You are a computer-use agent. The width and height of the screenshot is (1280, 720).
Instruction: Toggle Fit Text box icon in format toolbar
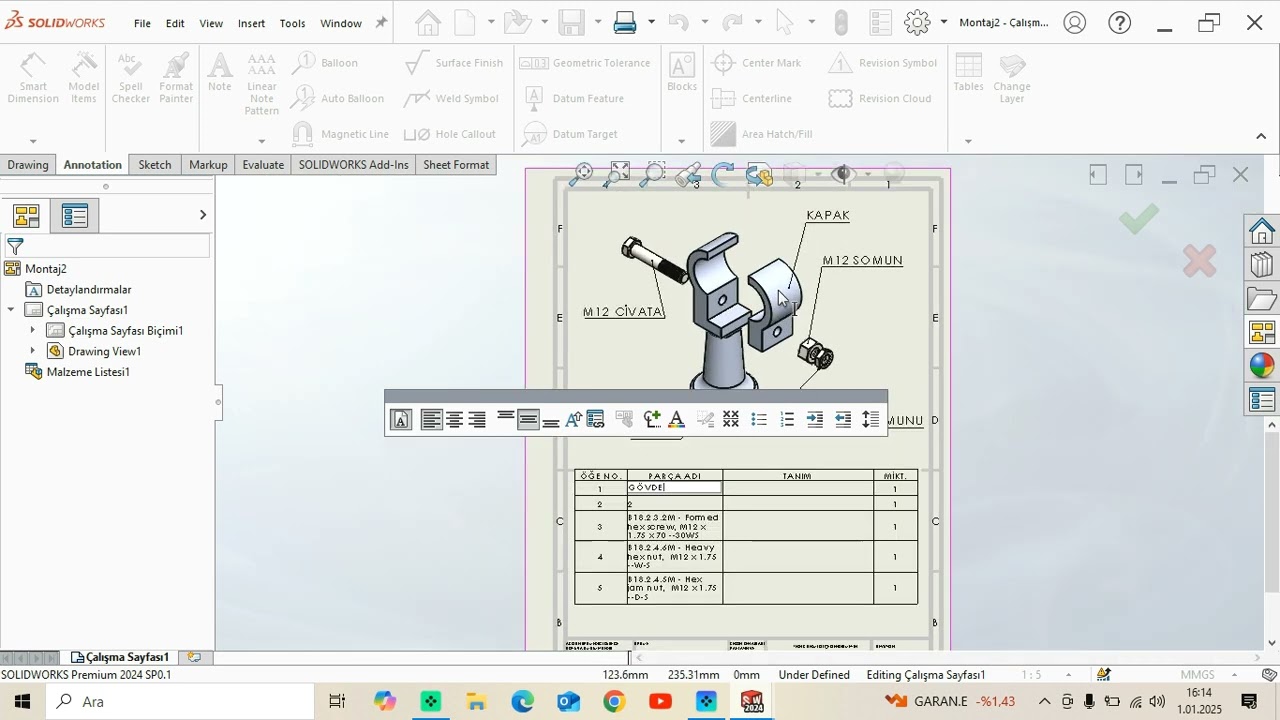(x=400, y=420)
